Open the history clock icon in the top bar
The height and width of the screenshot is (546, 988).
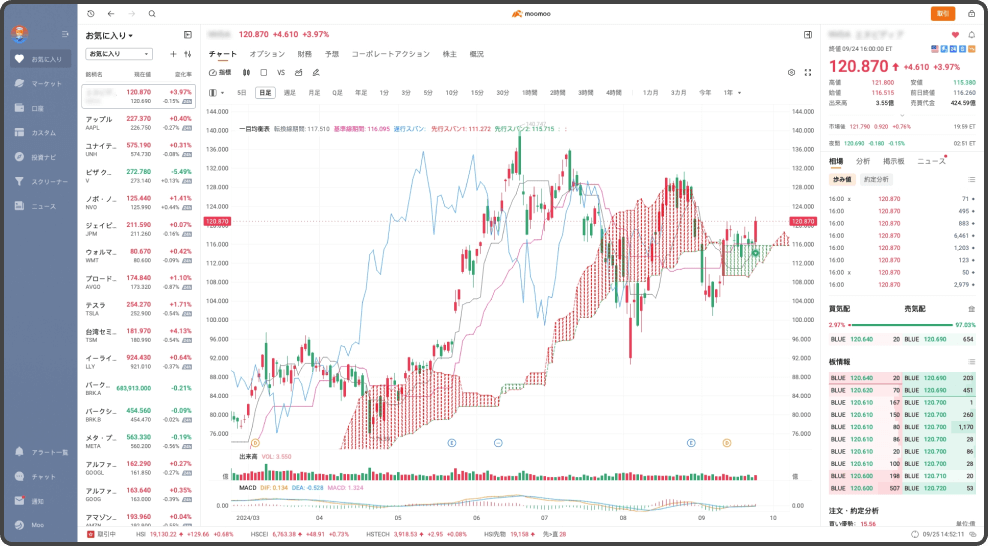click(91, 14)
